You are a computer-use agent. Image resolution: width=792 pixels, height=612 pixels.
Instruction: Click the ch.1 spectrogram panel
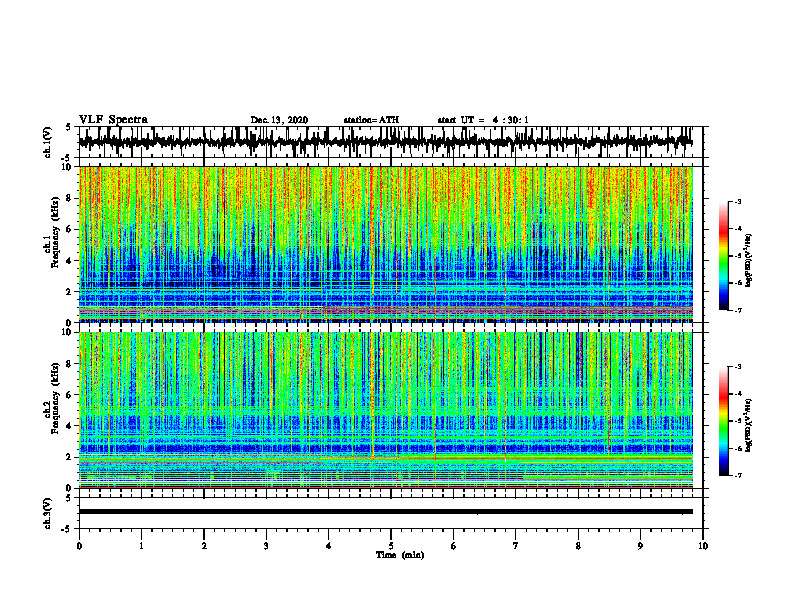click(x=385, y=244)
